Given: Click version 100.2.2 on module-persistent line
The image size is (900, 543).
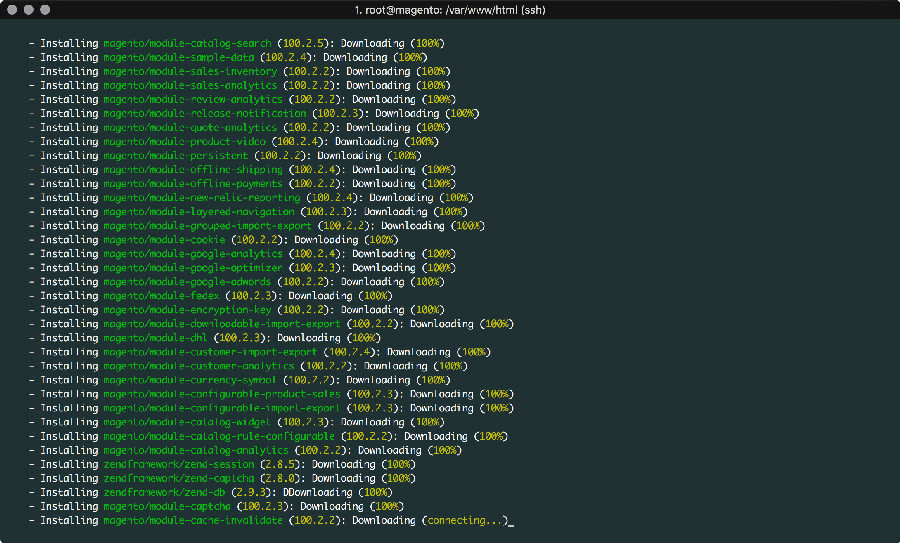Looking at the screenshot, I should [x=281, y=156].
